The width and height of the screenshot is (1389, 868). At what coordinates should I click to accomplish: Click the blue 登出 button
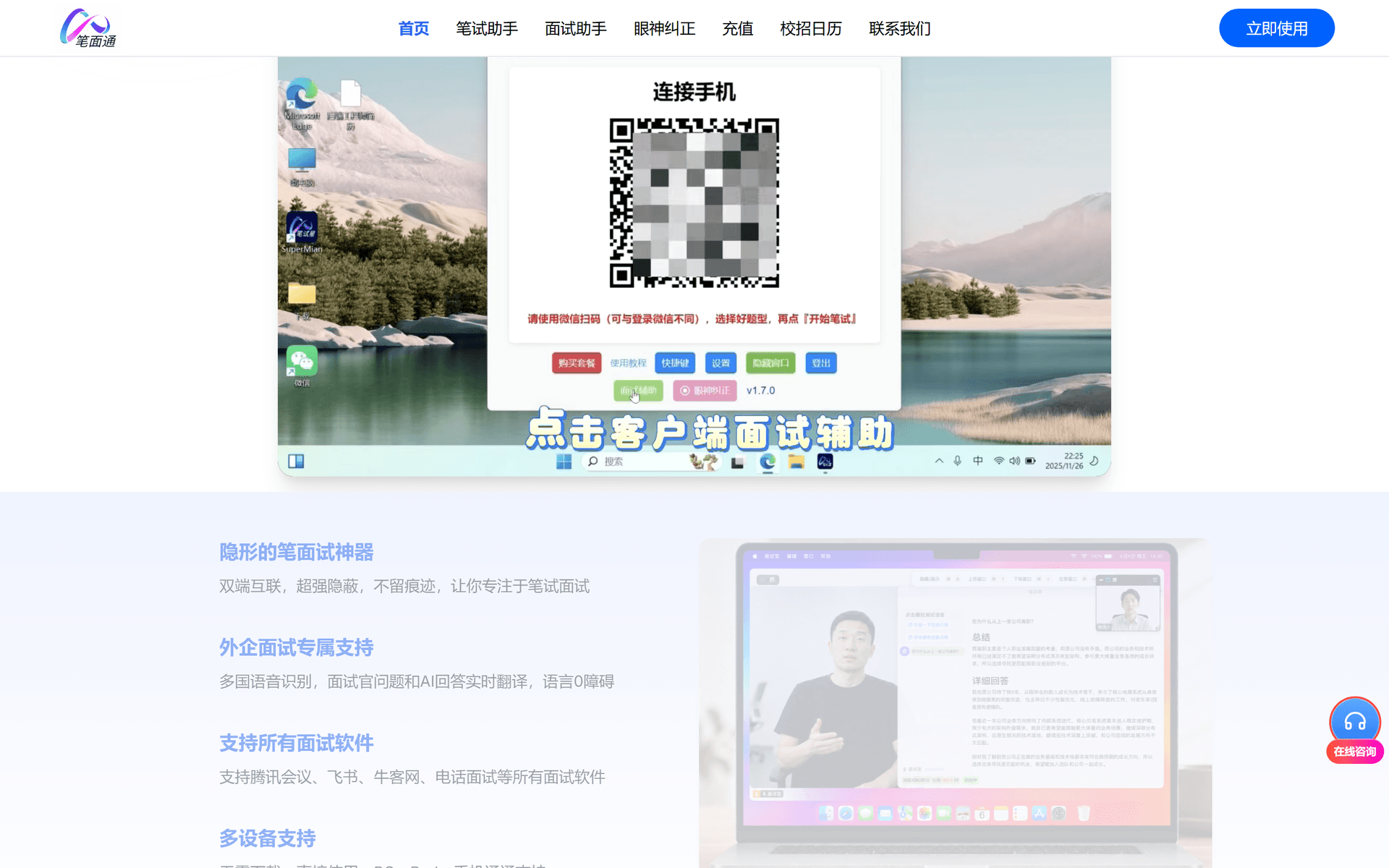(821, 363)
